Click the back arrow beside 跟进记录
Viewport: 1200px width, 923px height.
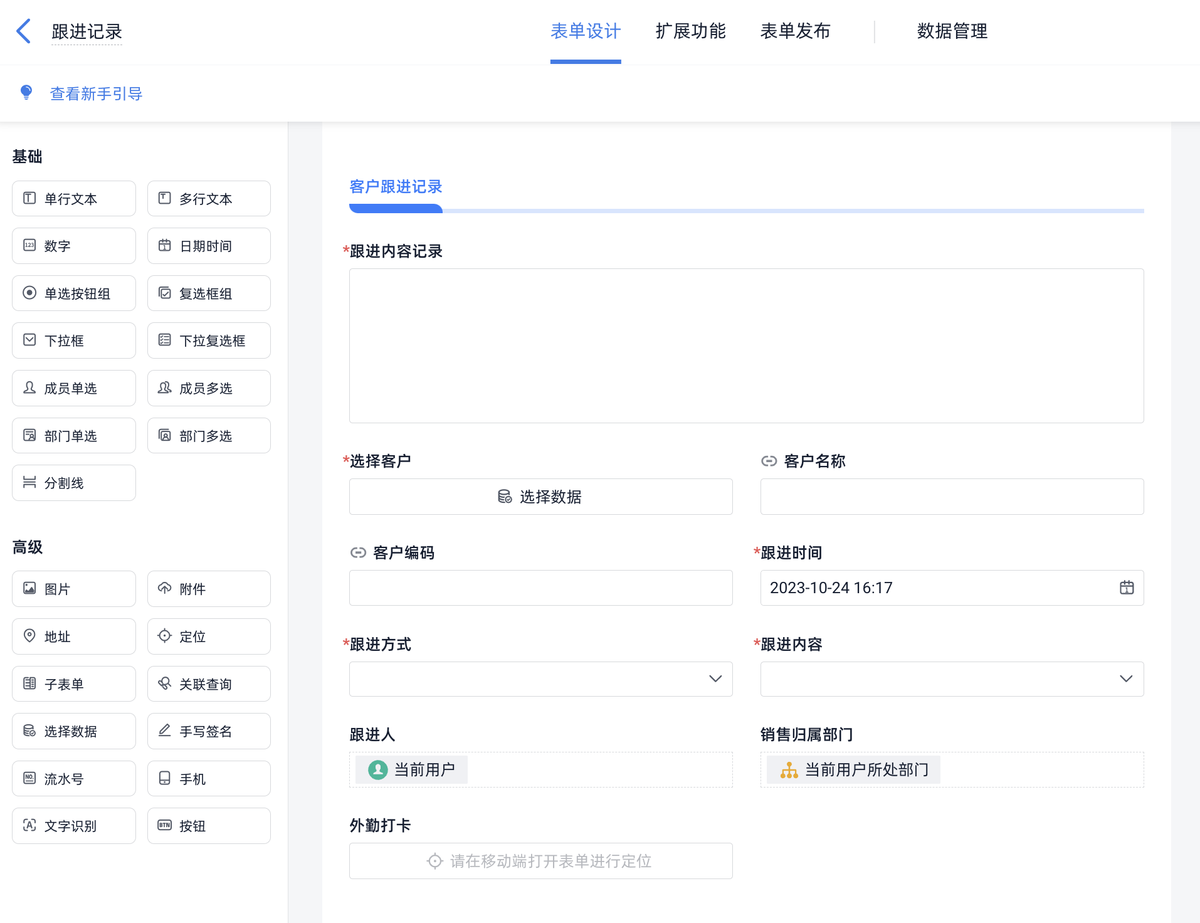(x=24, y=31)
